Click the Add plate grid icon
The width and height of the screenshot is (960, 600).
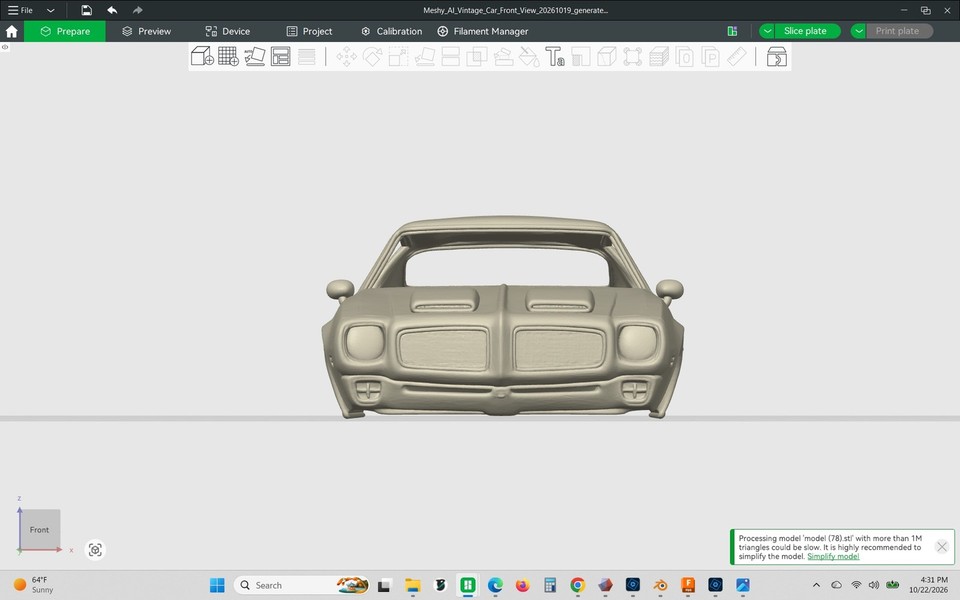(x=228, y=56)
